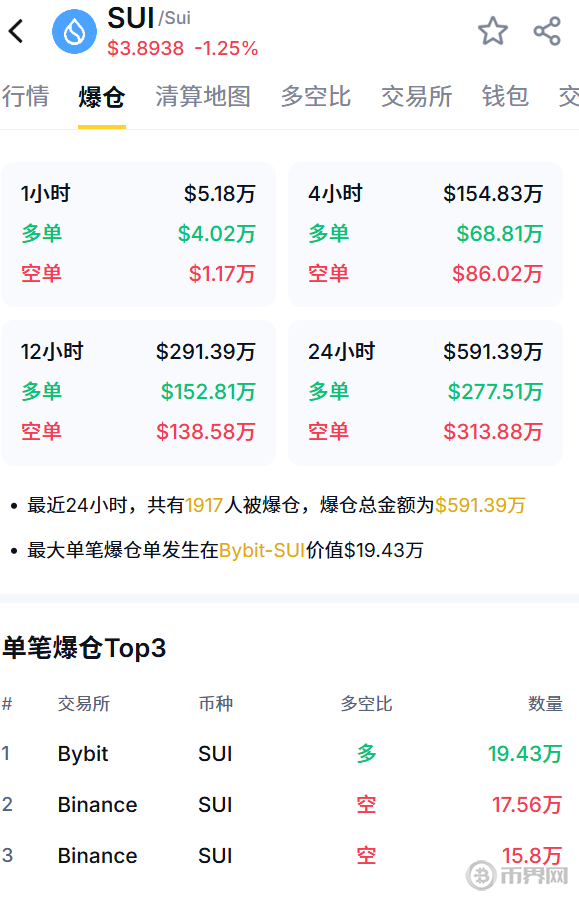Click the 1小时 liquidation card

click(x=138, y=234)
